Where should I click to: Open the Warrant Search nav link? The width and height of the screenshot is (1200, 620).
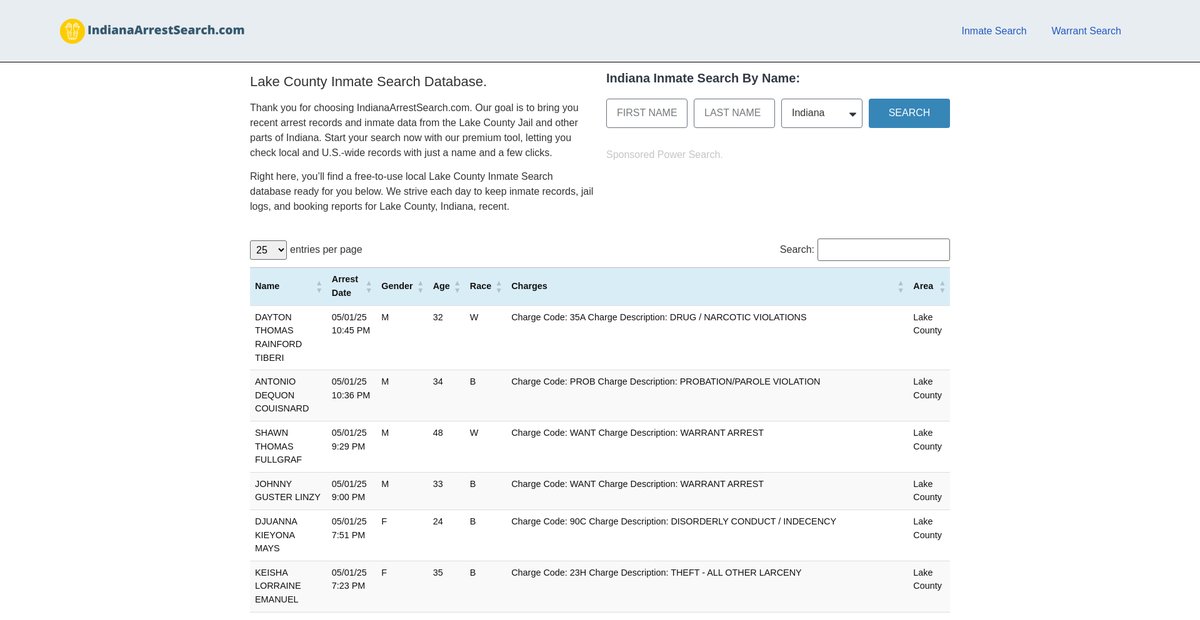coord(1085,31)
